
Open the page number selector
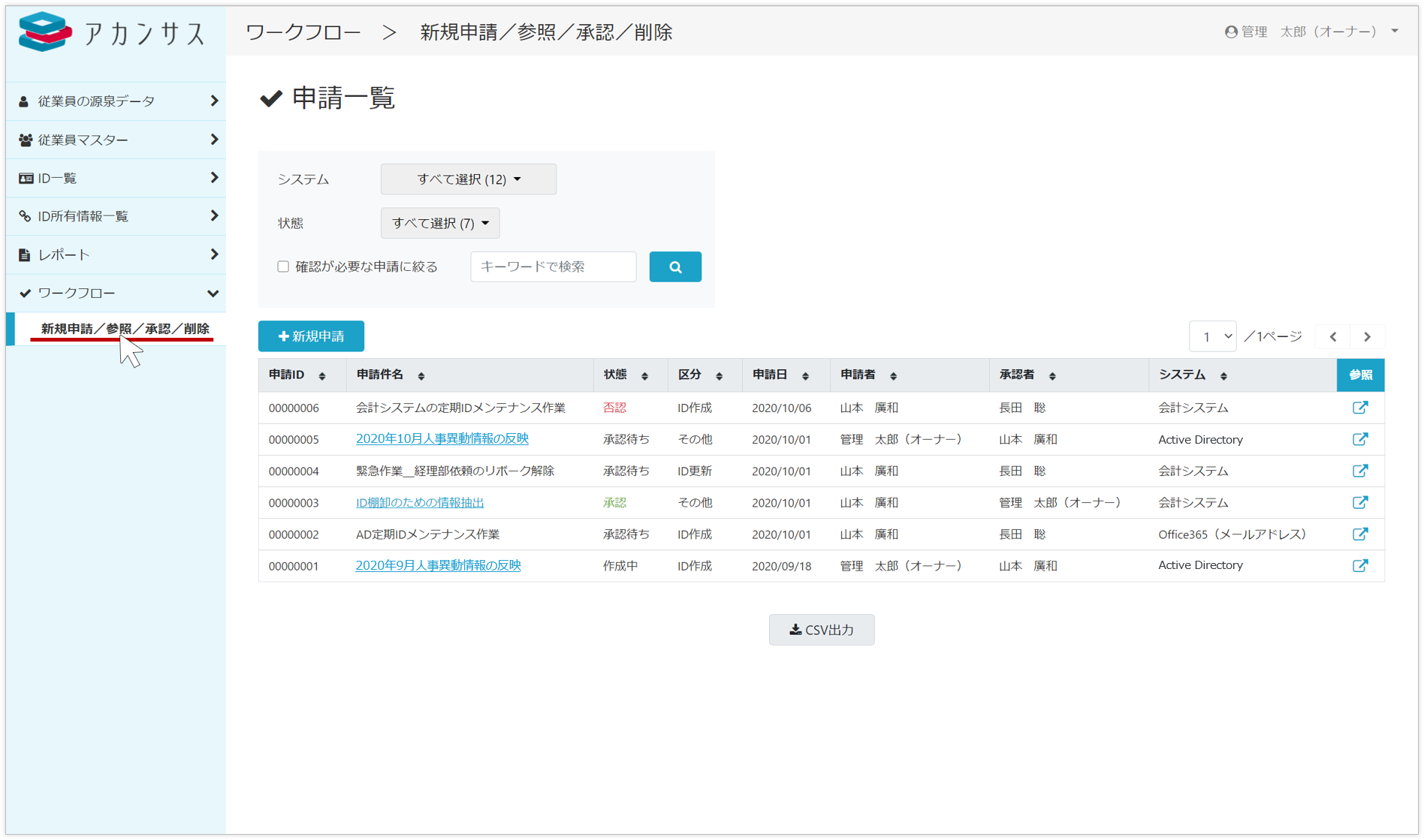click(1212, 337)
